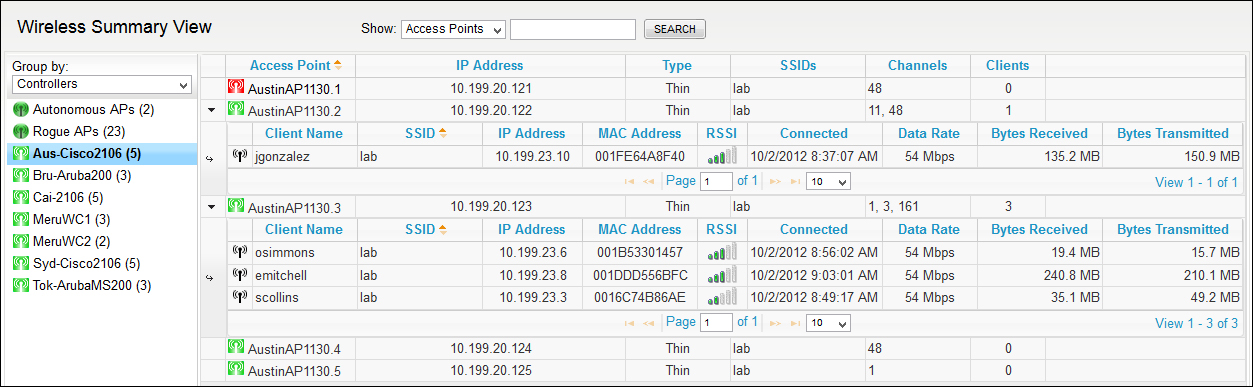Collapse the AustinAP1130.2 row
This screenshot has height=387, width=1253.
point(211,111)
